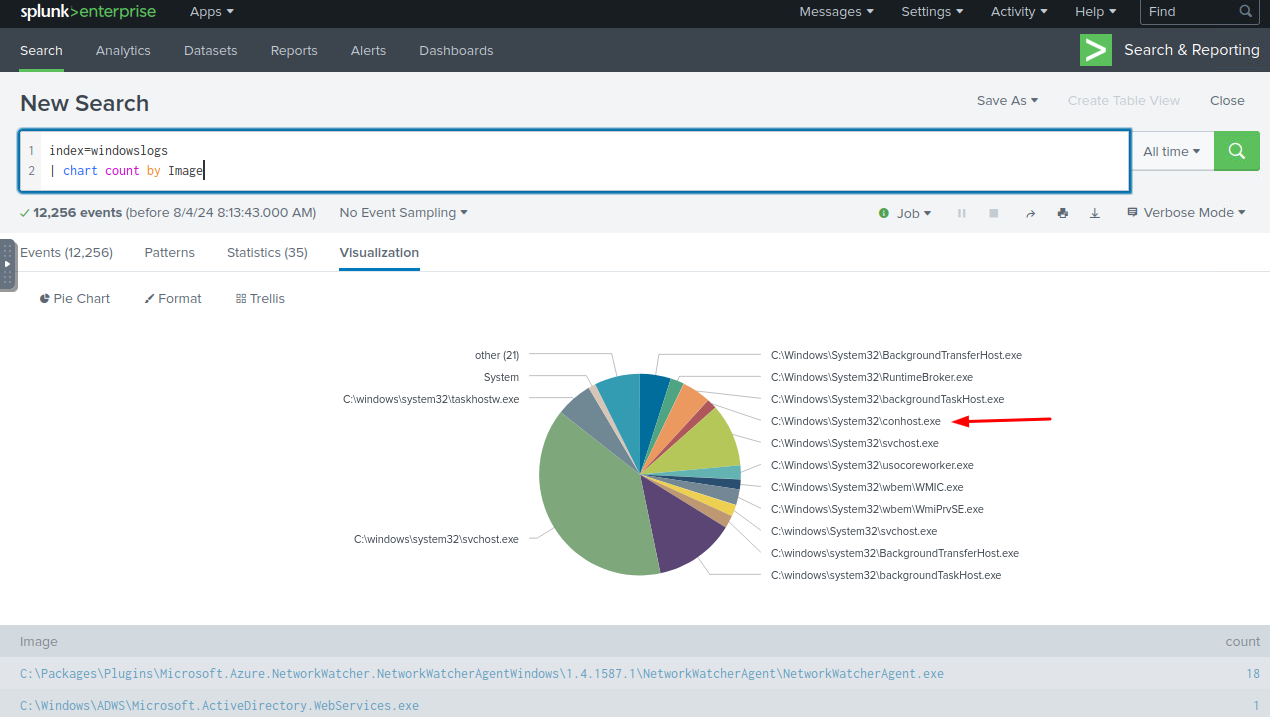Screen dimensions: 1270x717
Task: Open the NetworkWatcherAgent.exe image link
Action: (481, 673)
